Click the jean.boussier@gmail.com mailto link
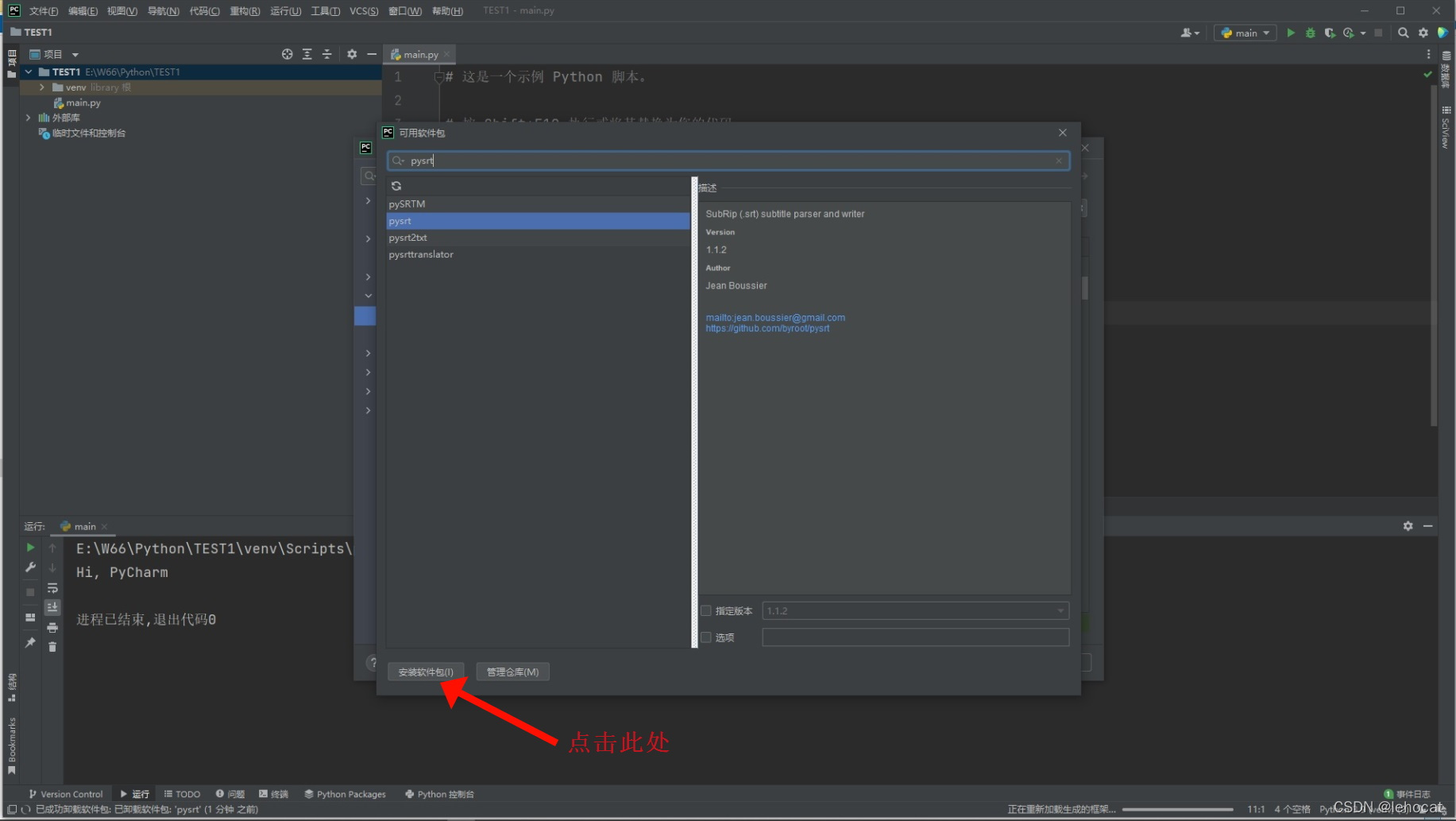1456x821 pixels. tap(775, 318)
